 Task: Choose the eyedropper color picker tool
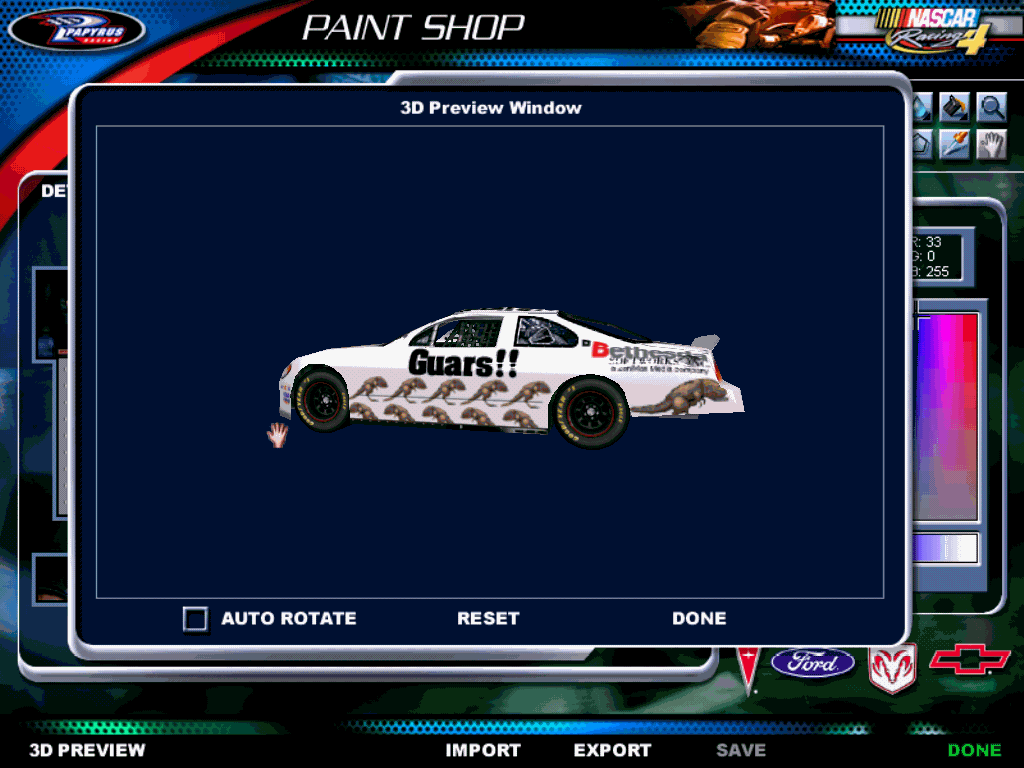pyautogui.click(x=956, y=145)
